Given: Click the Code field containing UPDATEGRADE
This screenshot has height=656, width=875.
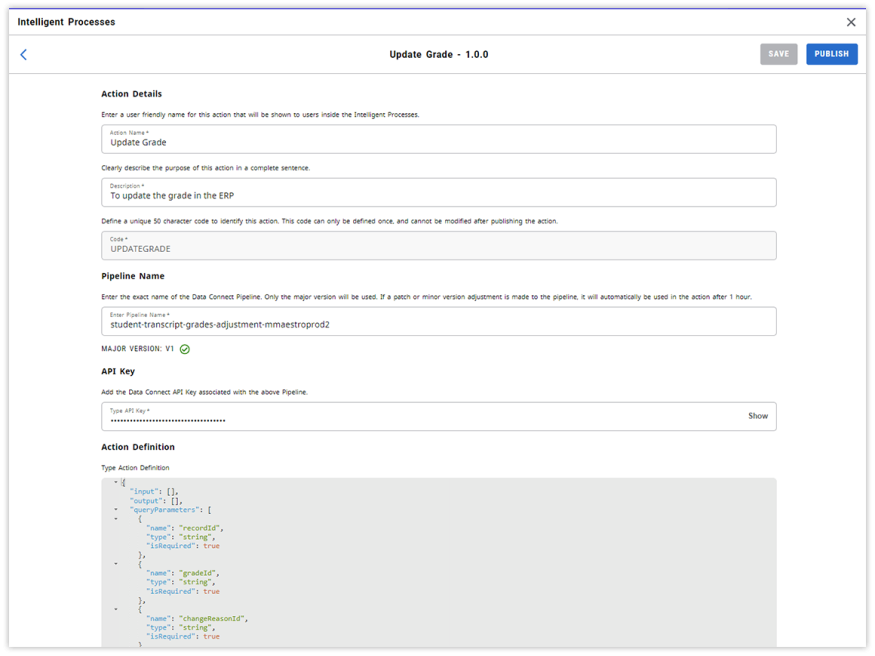Looking at the screenshot, I should pyautogui.click(x=438, y=246).
